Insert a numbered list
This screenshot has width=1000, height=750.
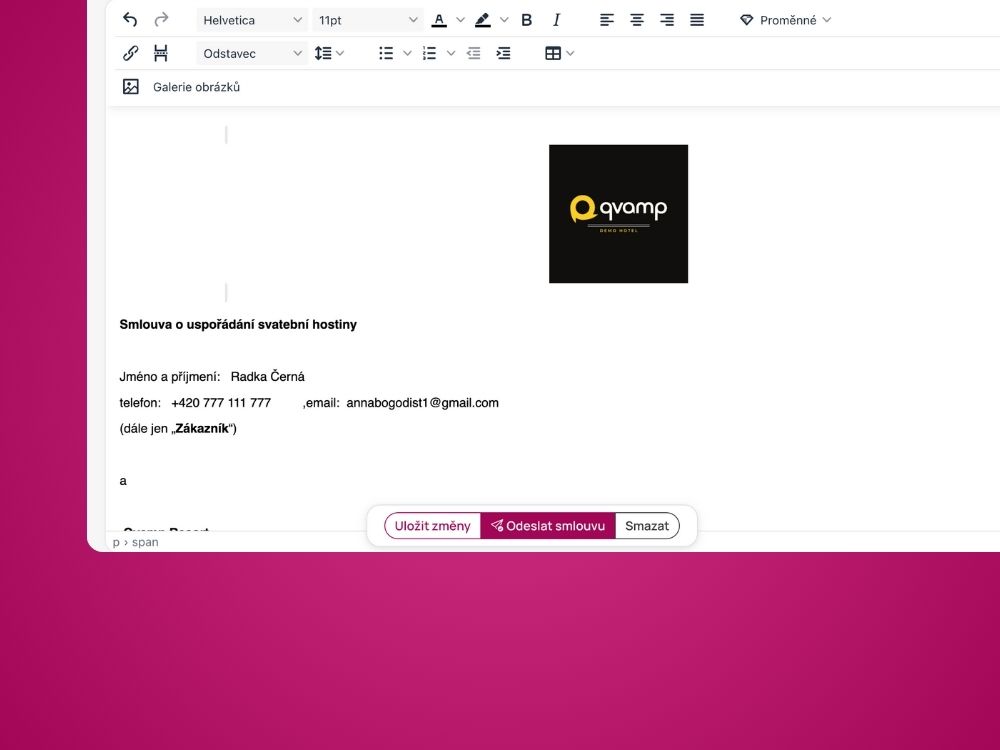pos(430,53)
